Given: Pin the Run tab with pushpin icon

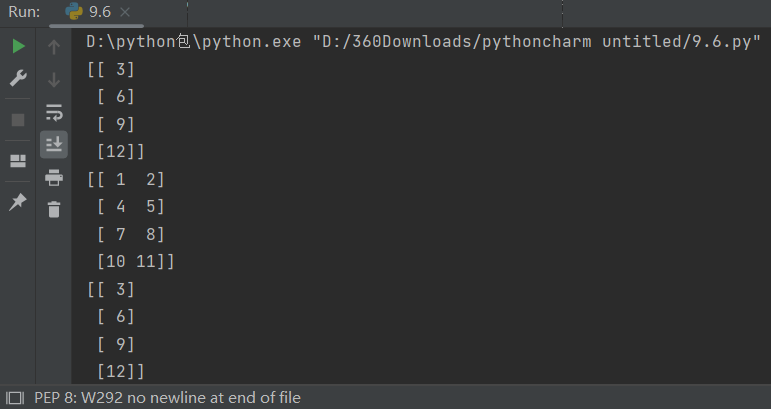Looking at the screenshot, I should click(x=18, y=202).
